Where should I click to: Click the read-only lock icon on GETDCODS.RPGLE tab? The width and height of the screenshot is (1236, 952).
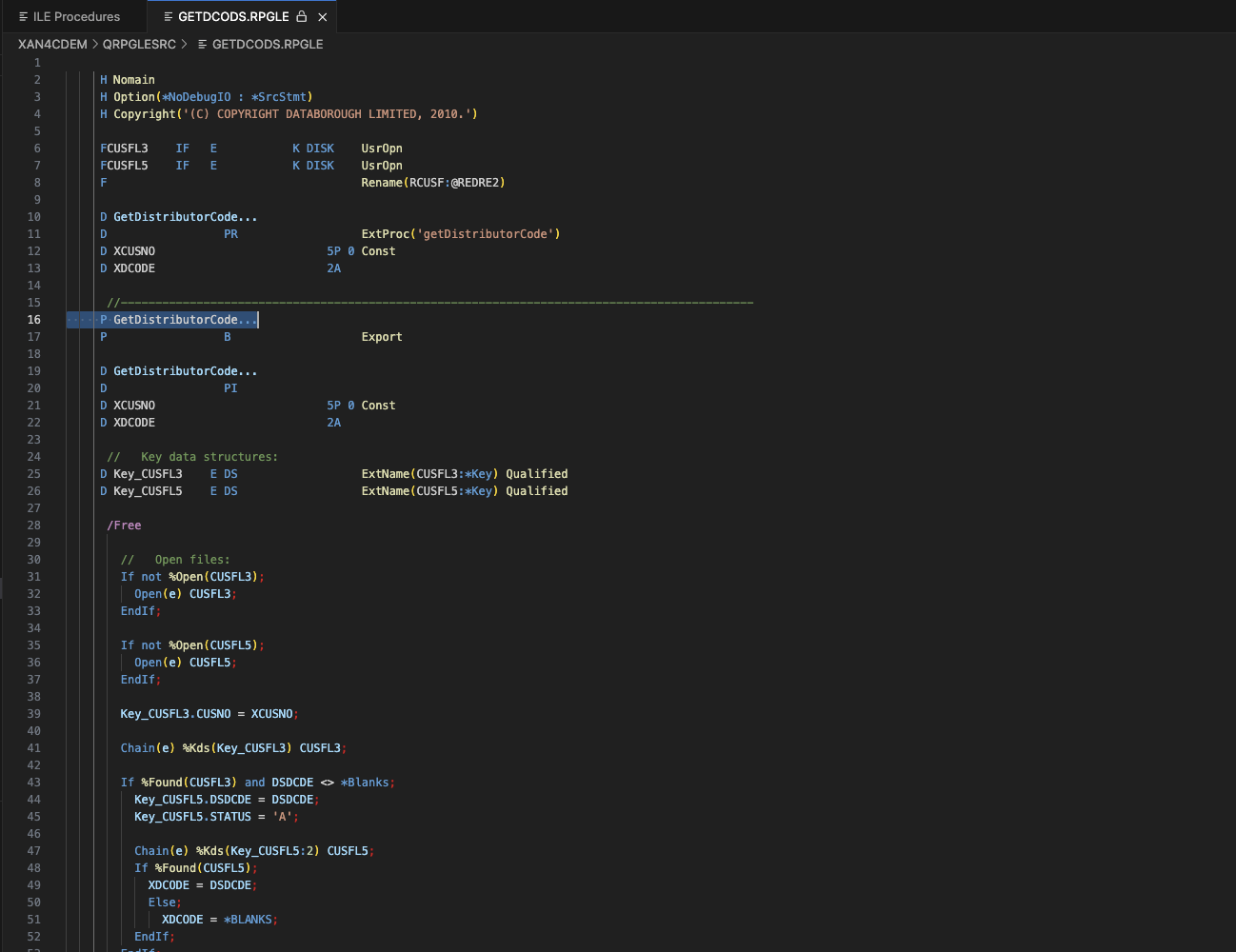(x=302, y=17)
